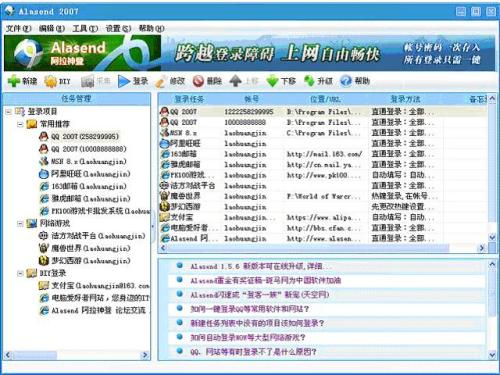Click the blue 登录 (Login) arrow icon

[x=124, y=81]
